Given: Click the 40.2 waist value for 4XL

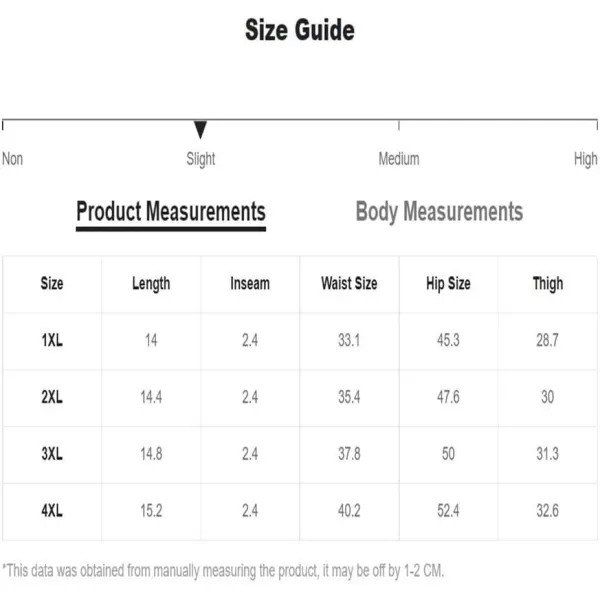Looking at the screenshot, I should (349, 511).
